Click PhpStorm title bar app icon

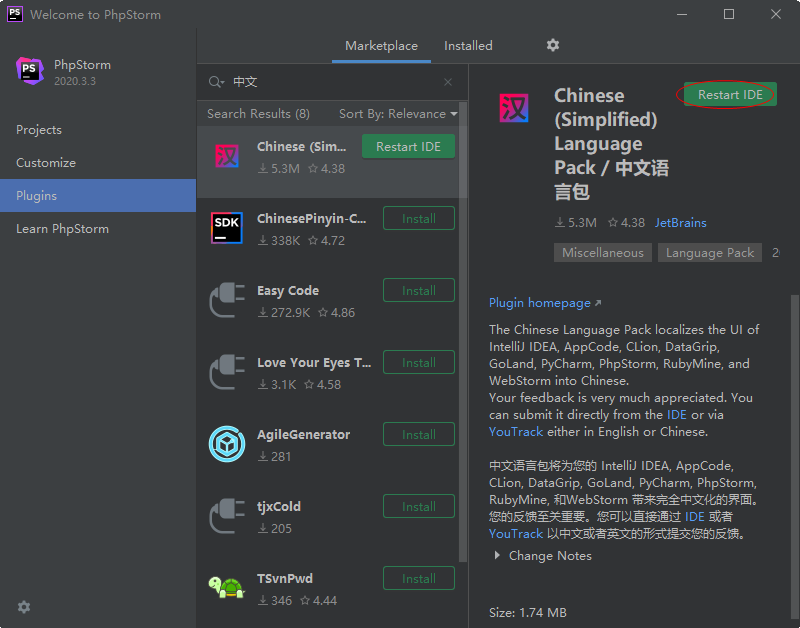[x=15, y=14]
